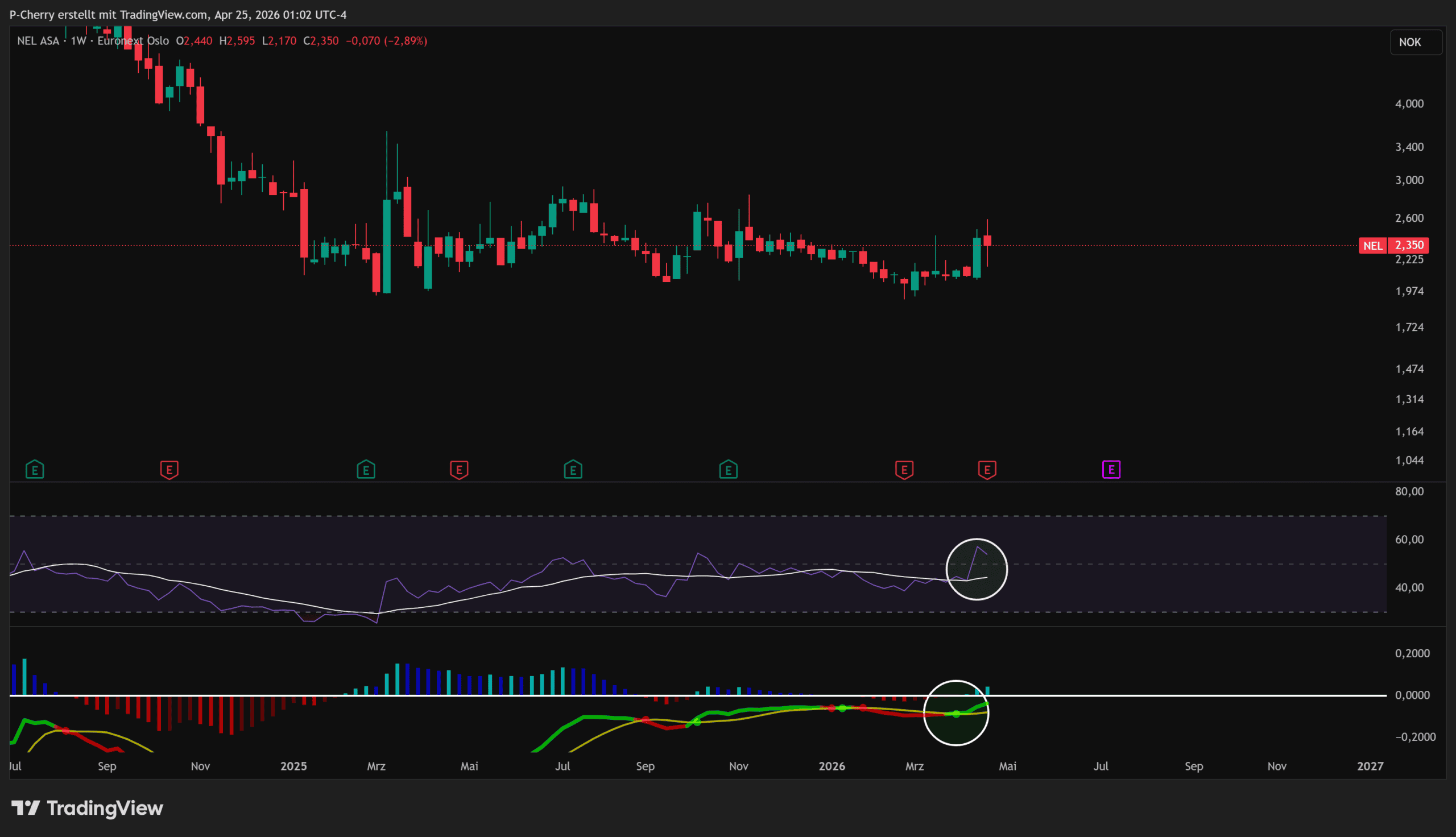This screenshot has width=1456, height=837.
Task: Open the NOK currency selector
Action: pyautogui.click(x=1415, y=43)
